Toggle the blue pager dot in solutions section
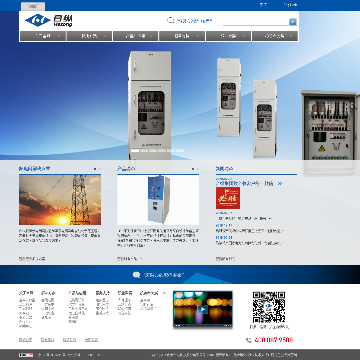 click(95, 169)
